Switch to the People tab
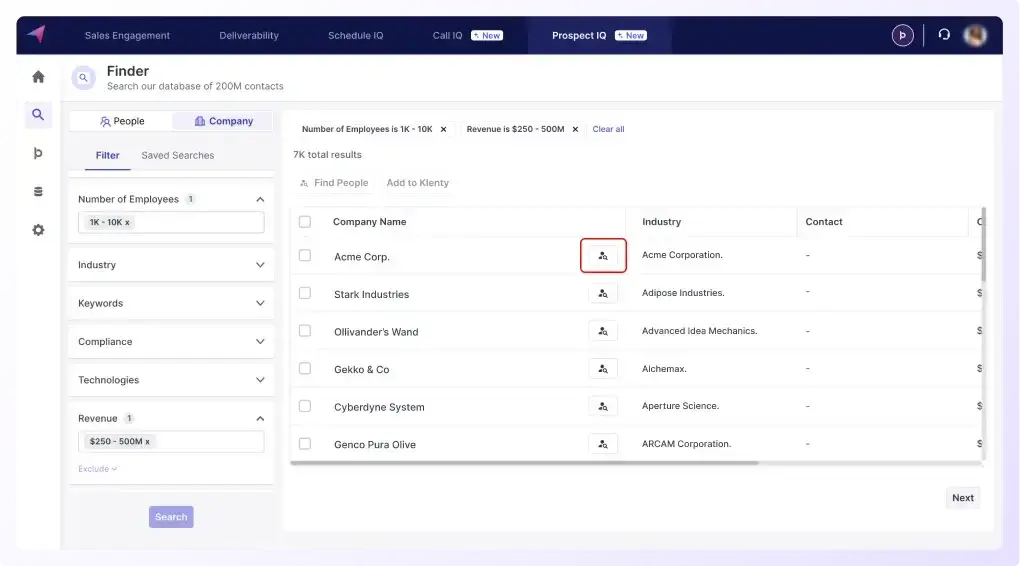1020x566 pixels. 122,121
